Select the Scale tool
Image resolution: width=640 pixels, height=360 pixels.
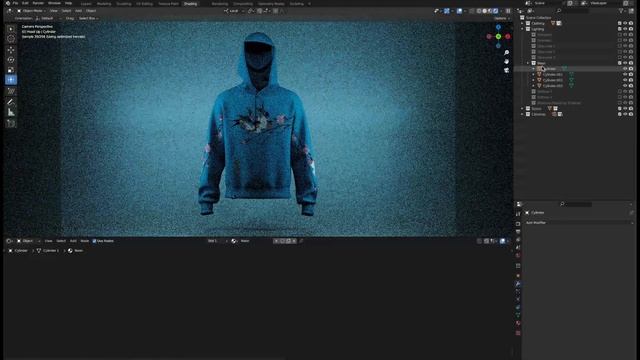coord(11,70)
